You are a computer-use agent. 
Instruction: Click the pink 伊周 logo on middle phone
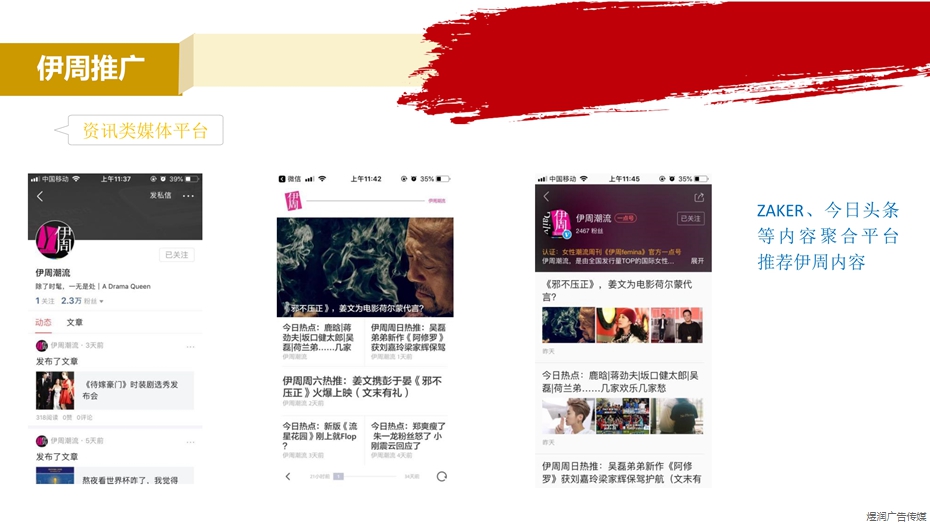(293, 200)
